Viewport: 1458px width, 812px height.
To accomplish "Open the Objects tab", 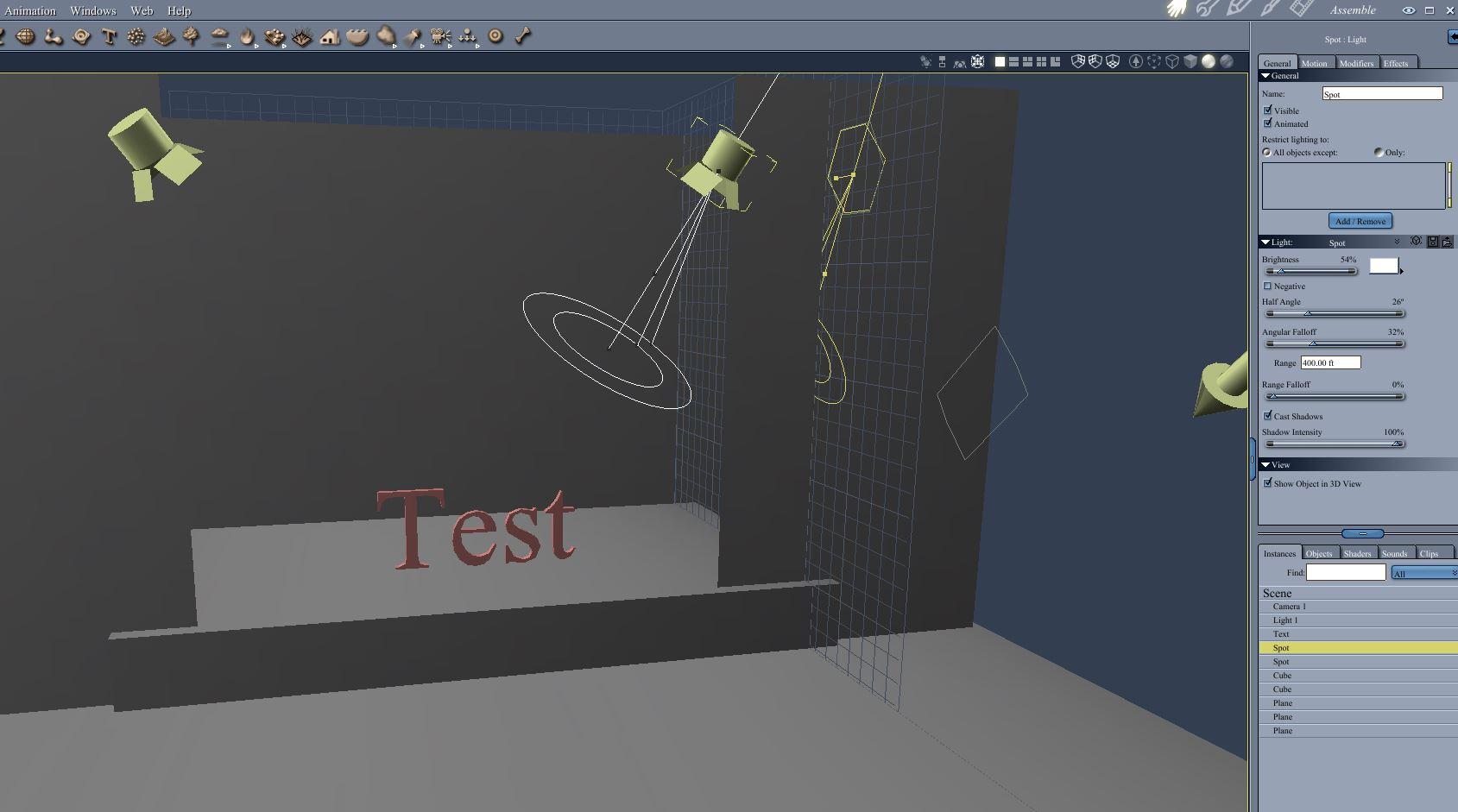I will pos(1319,553).
